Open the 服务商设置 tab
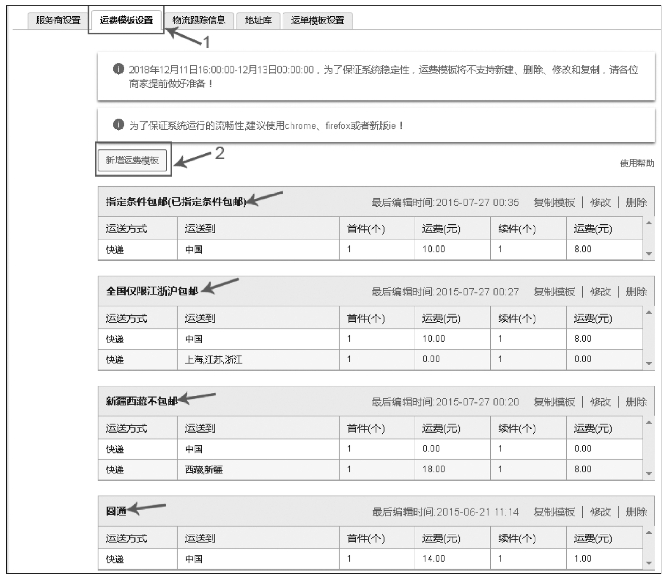This screenshot has width=672, height=586. [58, 20]
